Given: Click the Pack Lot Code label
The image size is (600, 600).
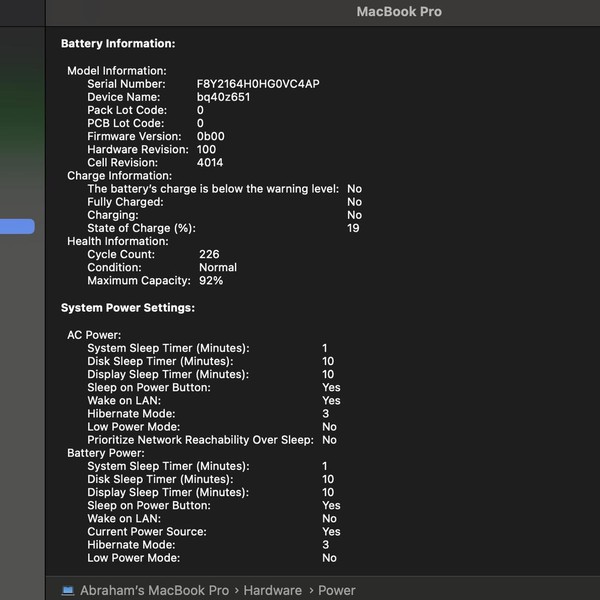Looking at the screenshot, I should click(x=127, y=110).
